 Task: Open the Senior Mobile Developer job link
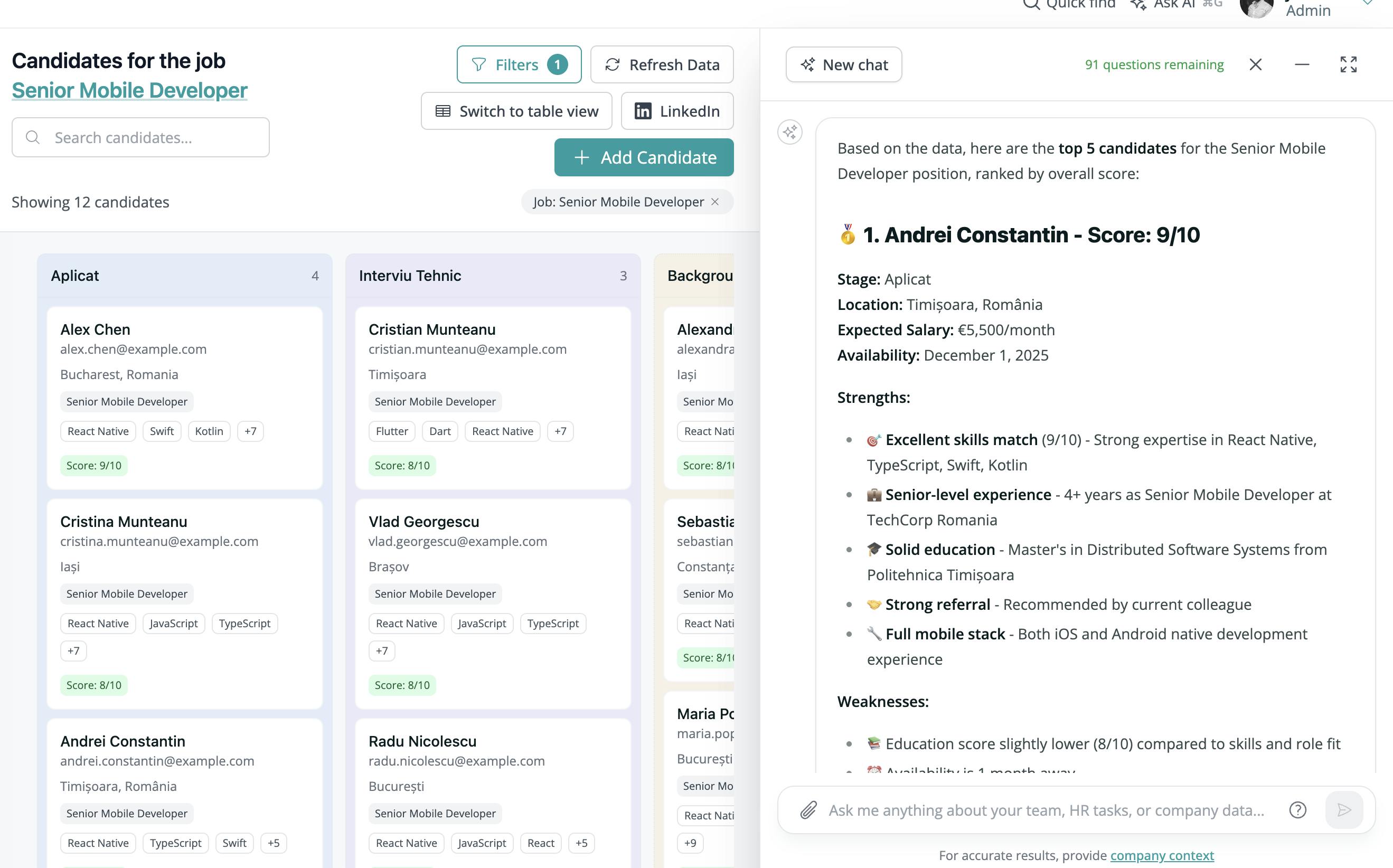click(x=129, y=90)
